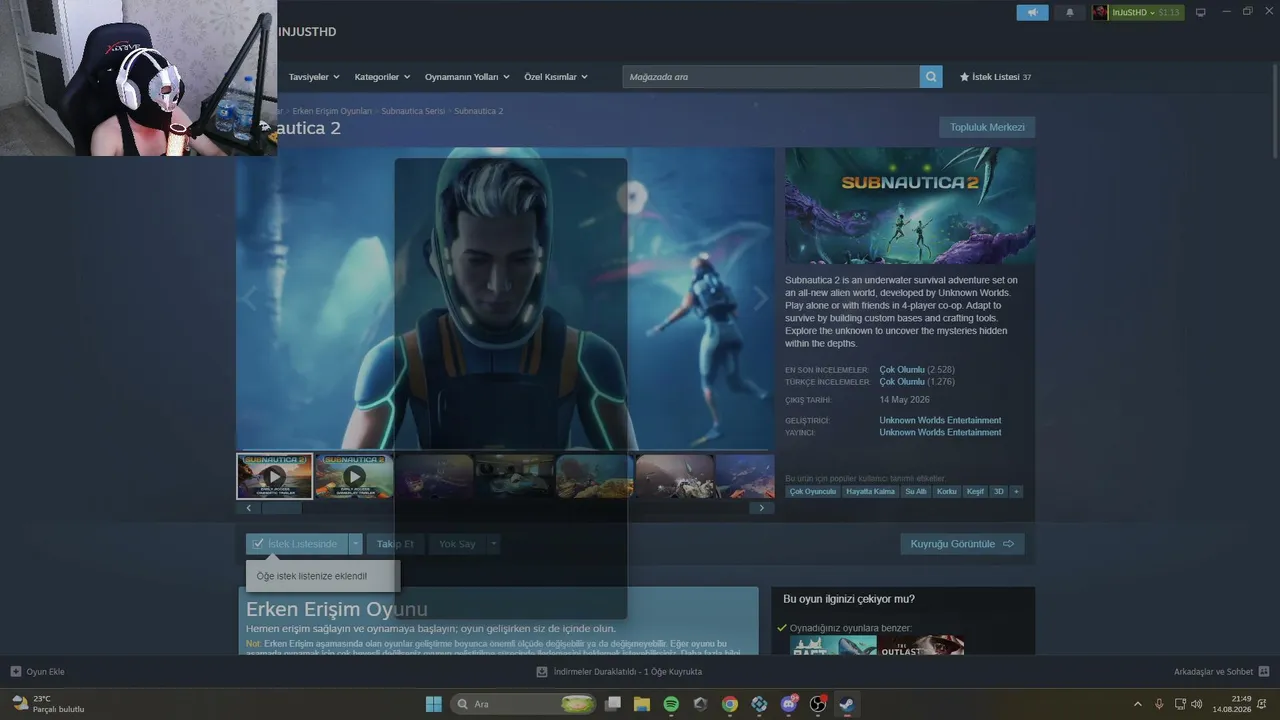Select the Keşif tag
Screen dimensions: 1280x720
coord(975,492)
